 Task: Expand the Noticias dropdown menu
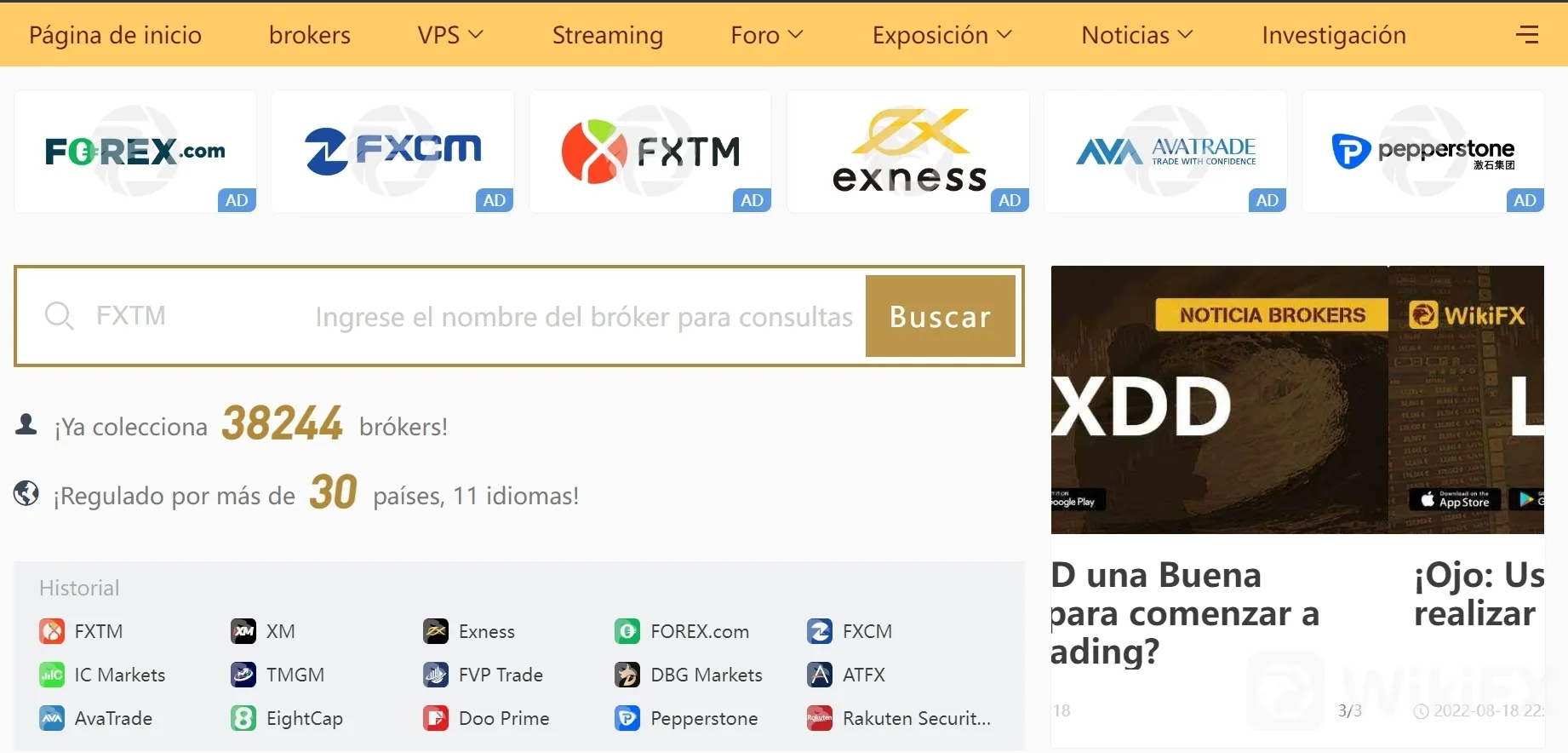1137,35
